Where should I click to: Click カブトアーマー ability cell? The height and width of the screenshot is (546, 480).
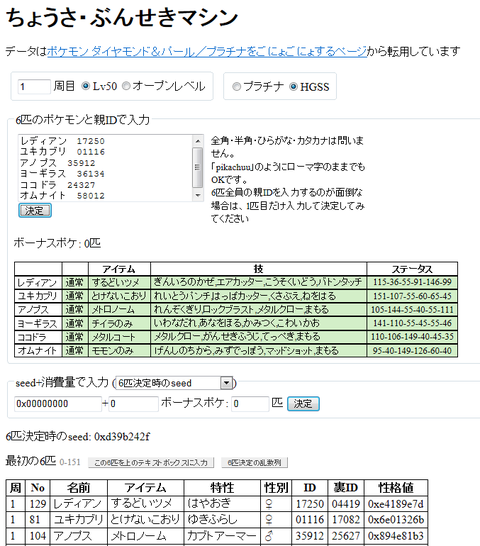point(222,536)
